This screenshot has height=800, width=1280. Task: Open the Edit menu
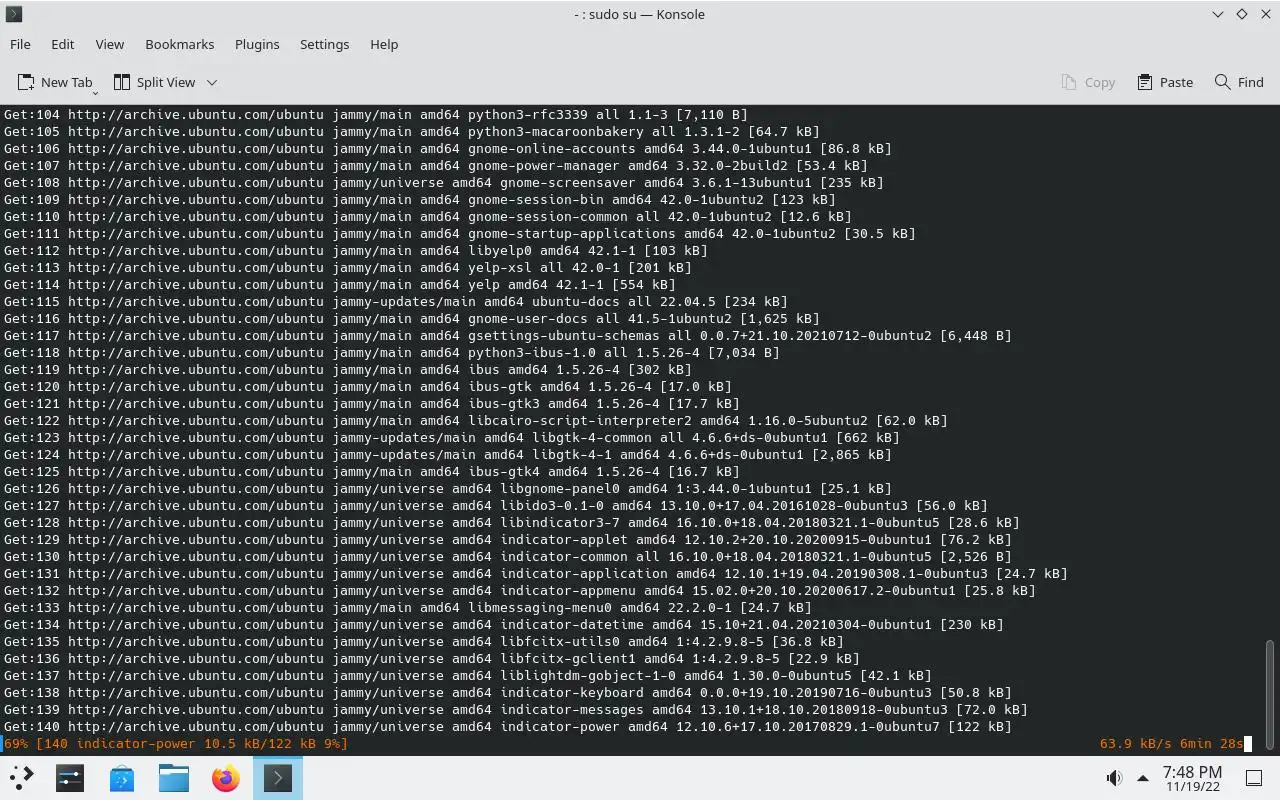(x=62, y=44)
